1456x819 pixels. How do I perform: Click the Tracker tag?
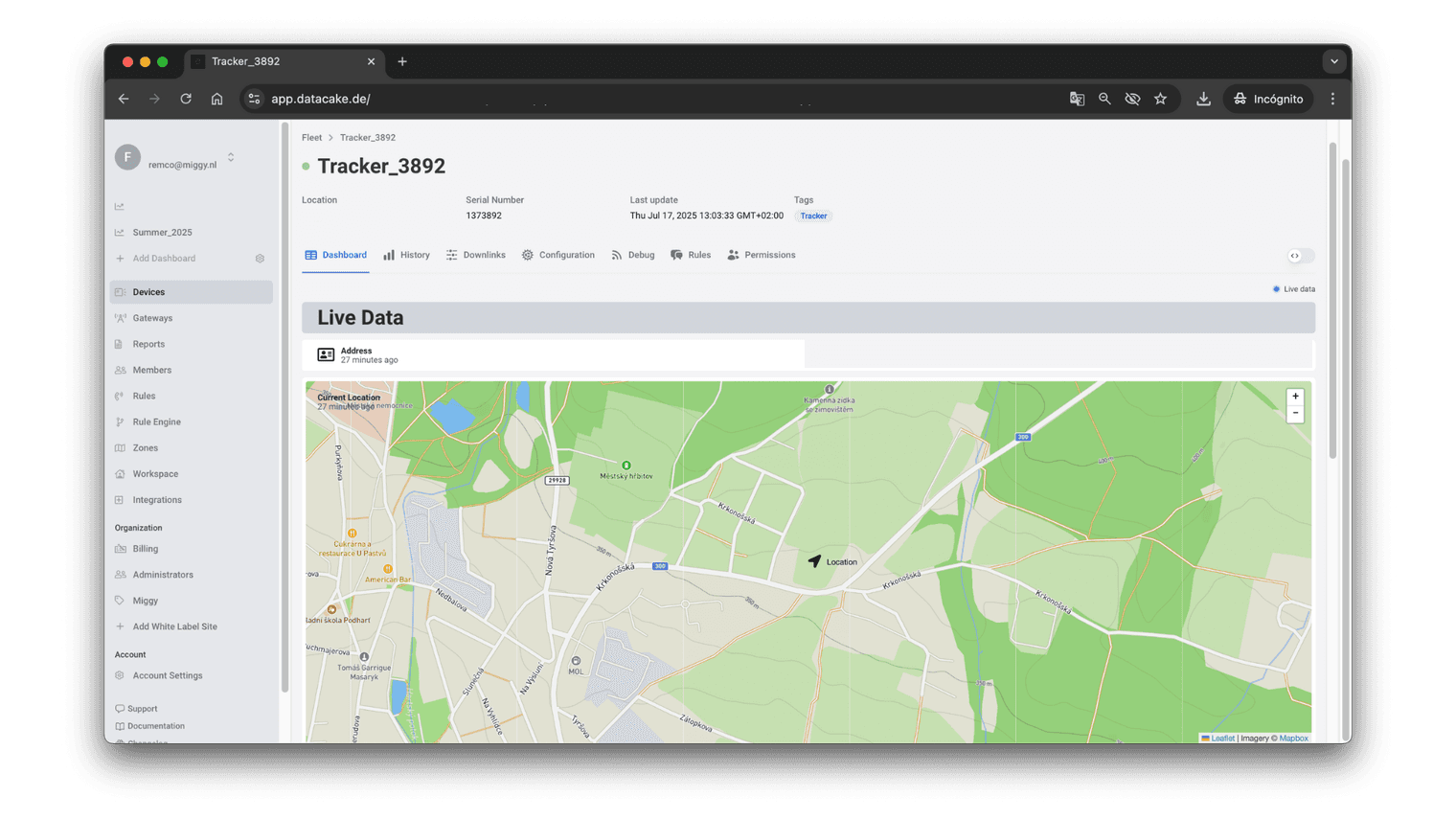coord(813,216)
